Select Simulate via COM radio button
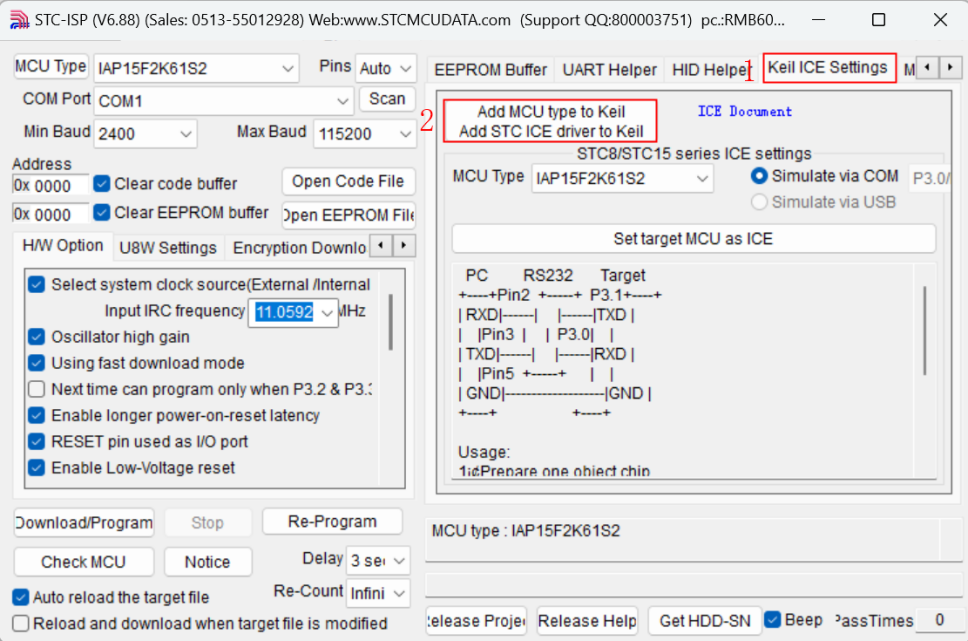This screenshot has width=968, height=641. click(x=759, y=176)
